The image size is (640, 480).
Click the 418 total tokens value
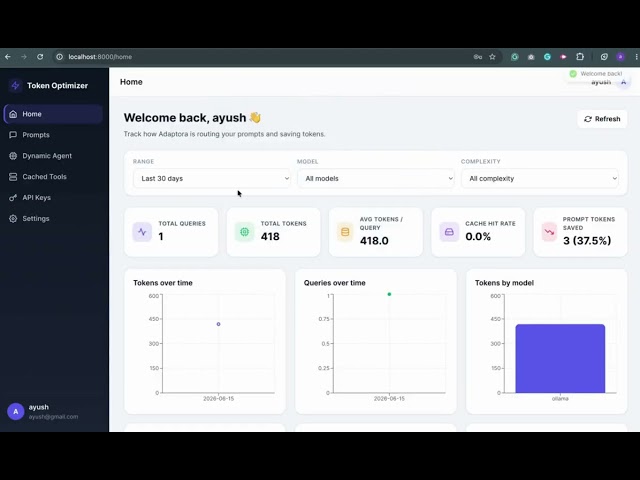click(x=270, y=236)
